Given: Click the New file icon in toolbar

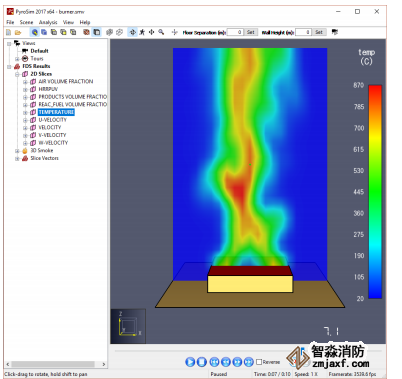Looking at the screenshot, I should point(9,32).
